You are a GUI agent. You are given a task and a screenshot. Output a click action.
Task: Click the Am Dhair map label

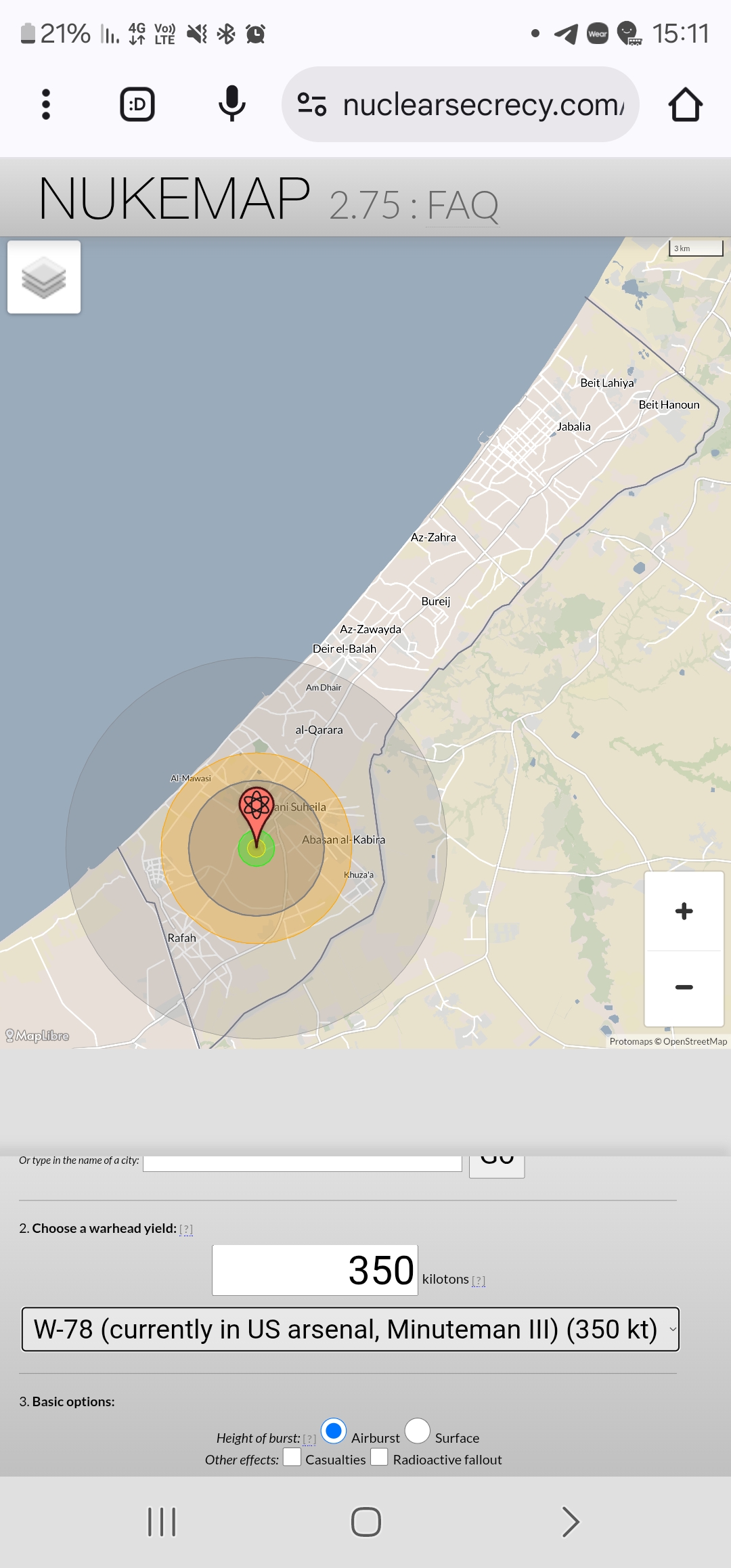324,687
